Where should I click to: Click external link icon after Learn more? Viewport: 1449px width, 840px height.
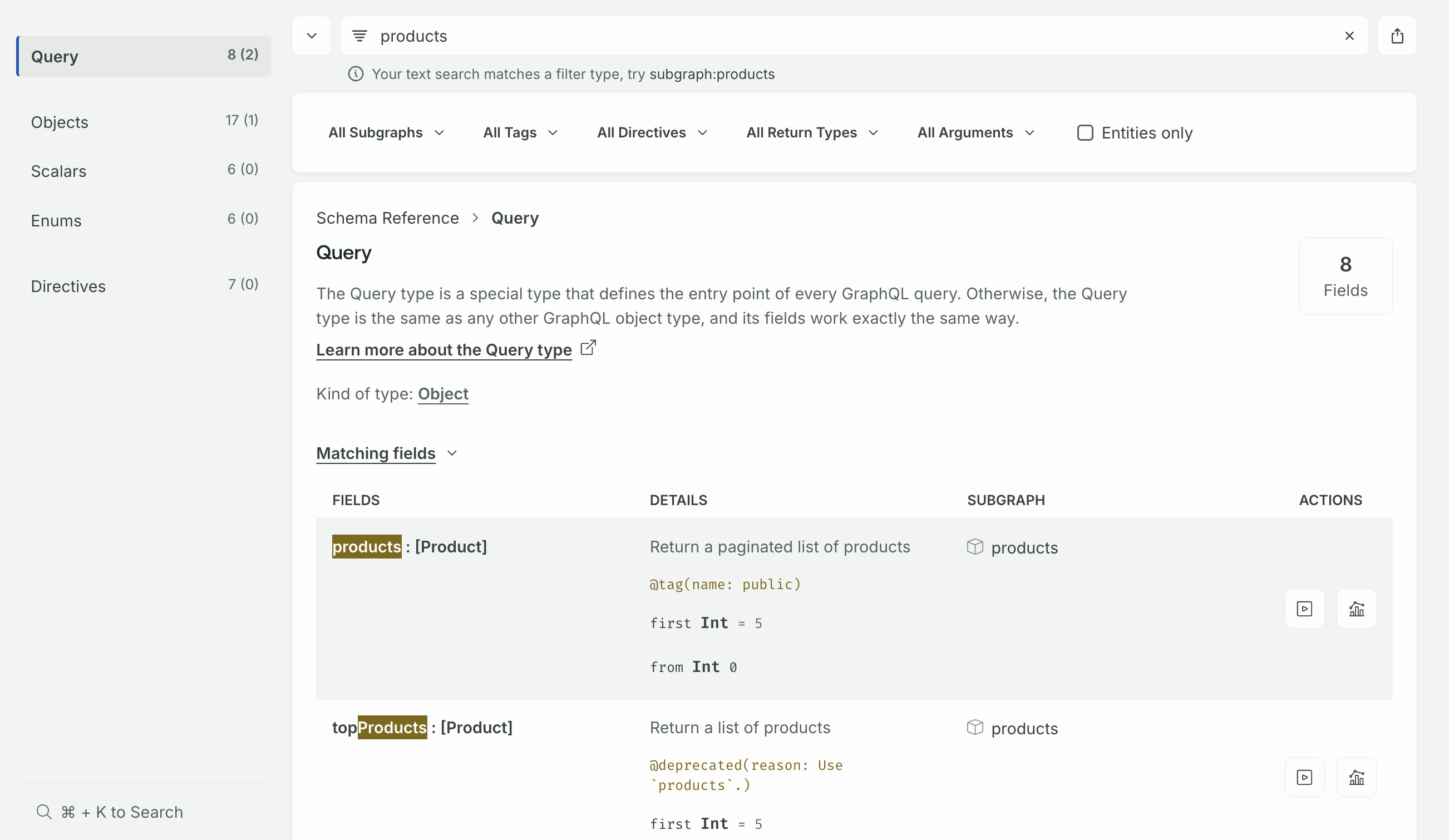click(588, 347)
